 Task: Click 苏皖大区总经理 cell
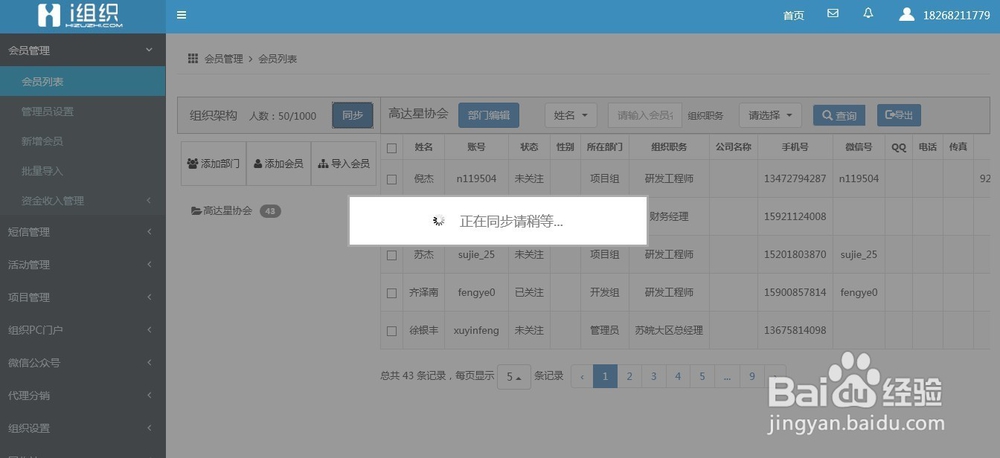[669, 330]
